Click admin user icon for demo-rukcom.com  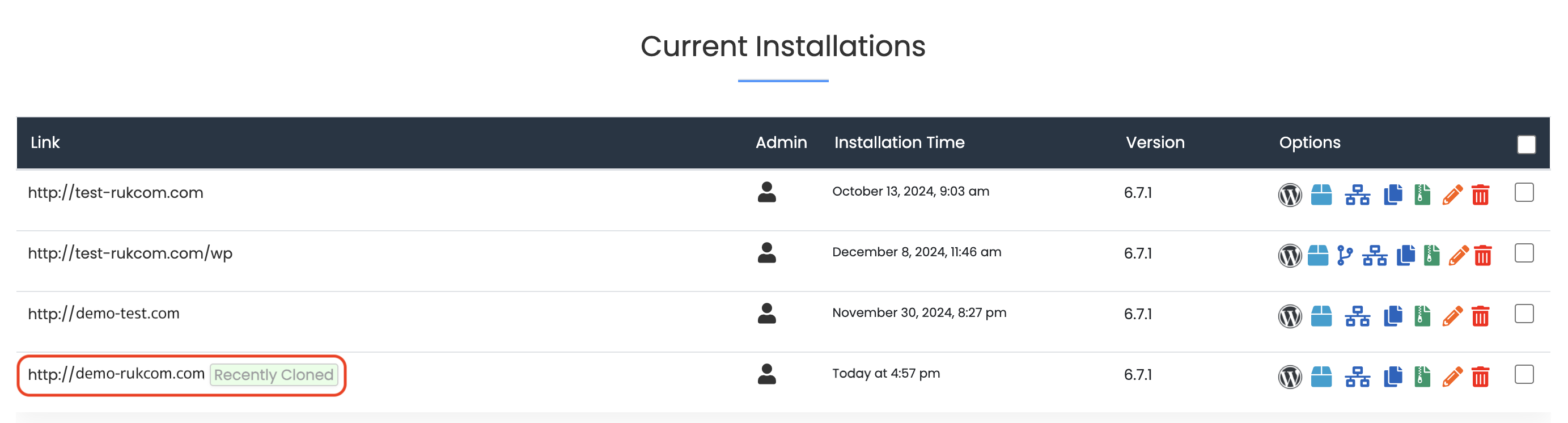click(x=766, y=374)
